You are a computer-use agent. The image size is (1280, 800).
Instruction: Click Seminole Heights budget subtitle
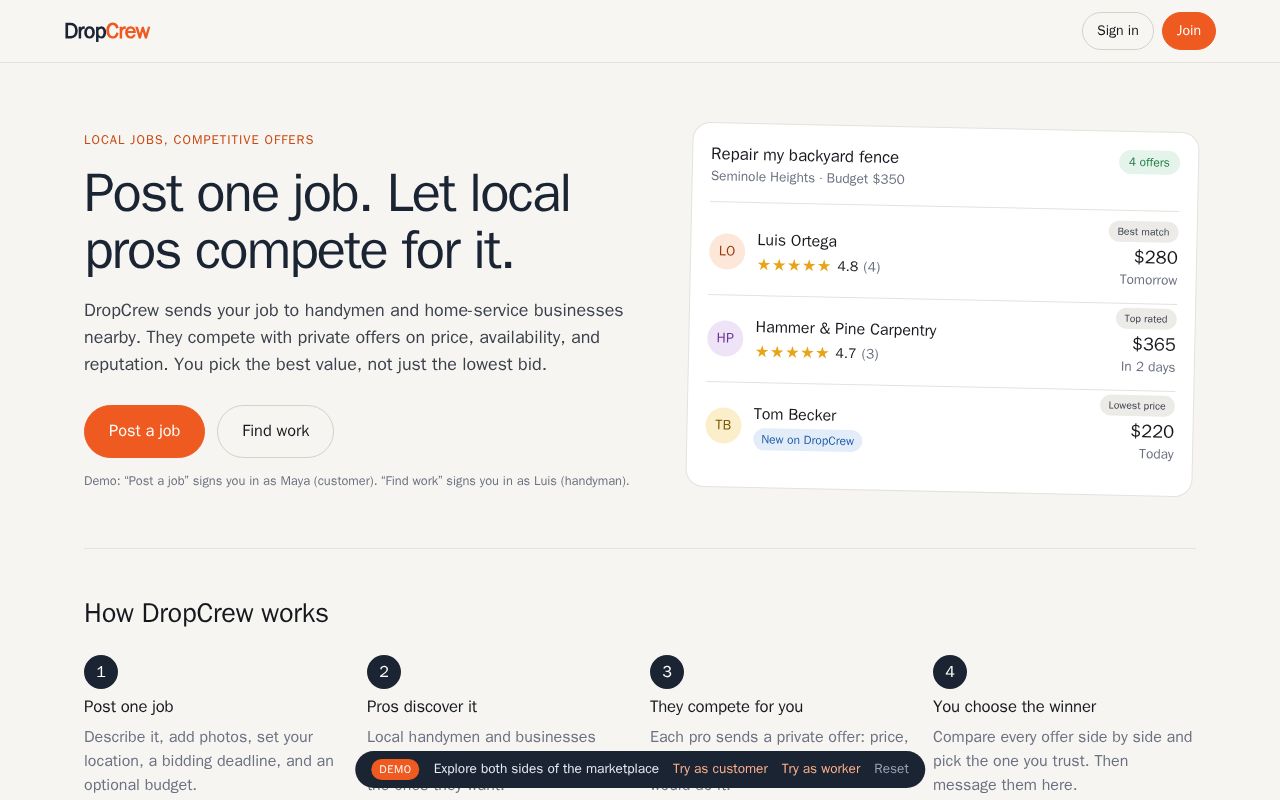(808, 178)
